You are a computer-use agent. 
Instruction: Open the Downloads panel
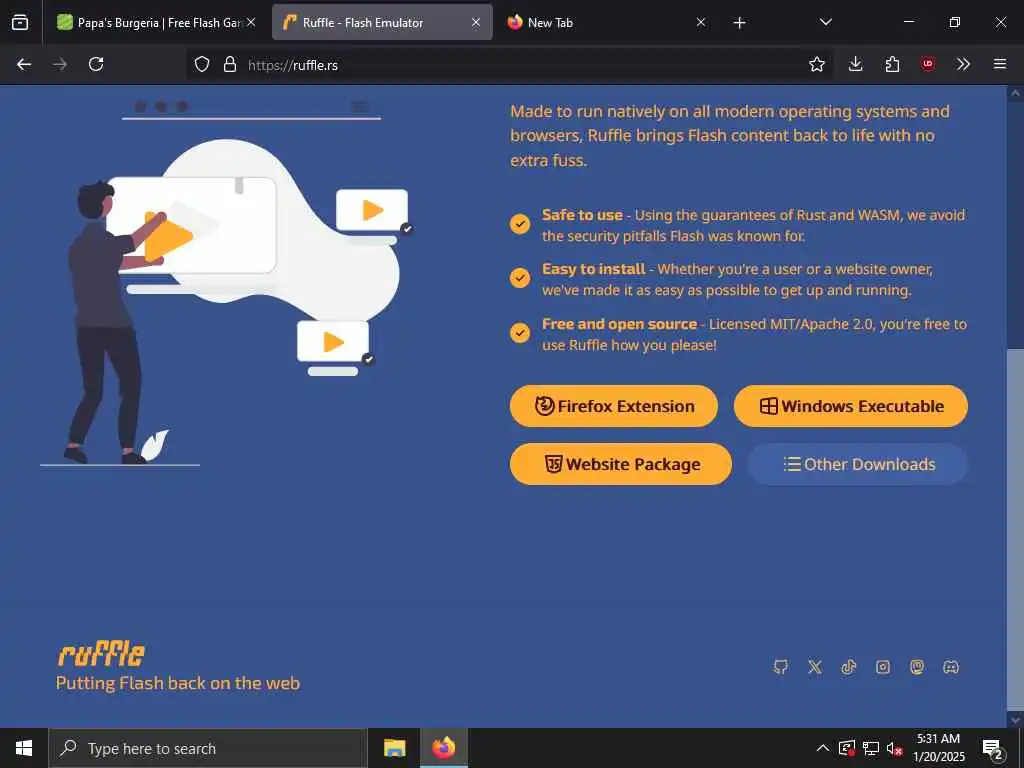(x=856, y=64)
